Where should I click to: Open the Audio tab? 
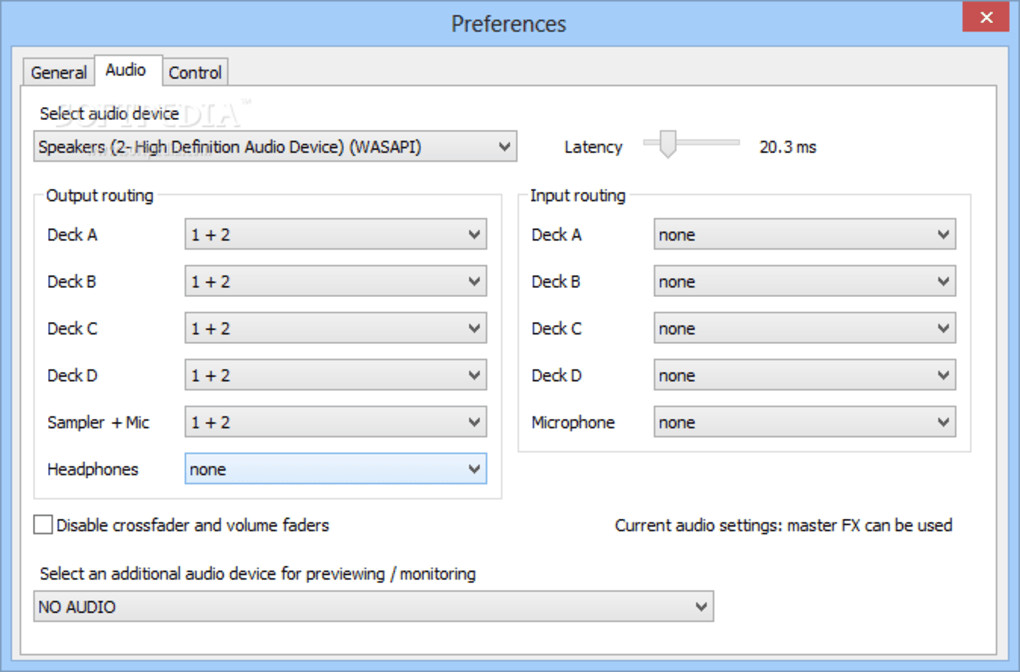click(x=125, y=70)
